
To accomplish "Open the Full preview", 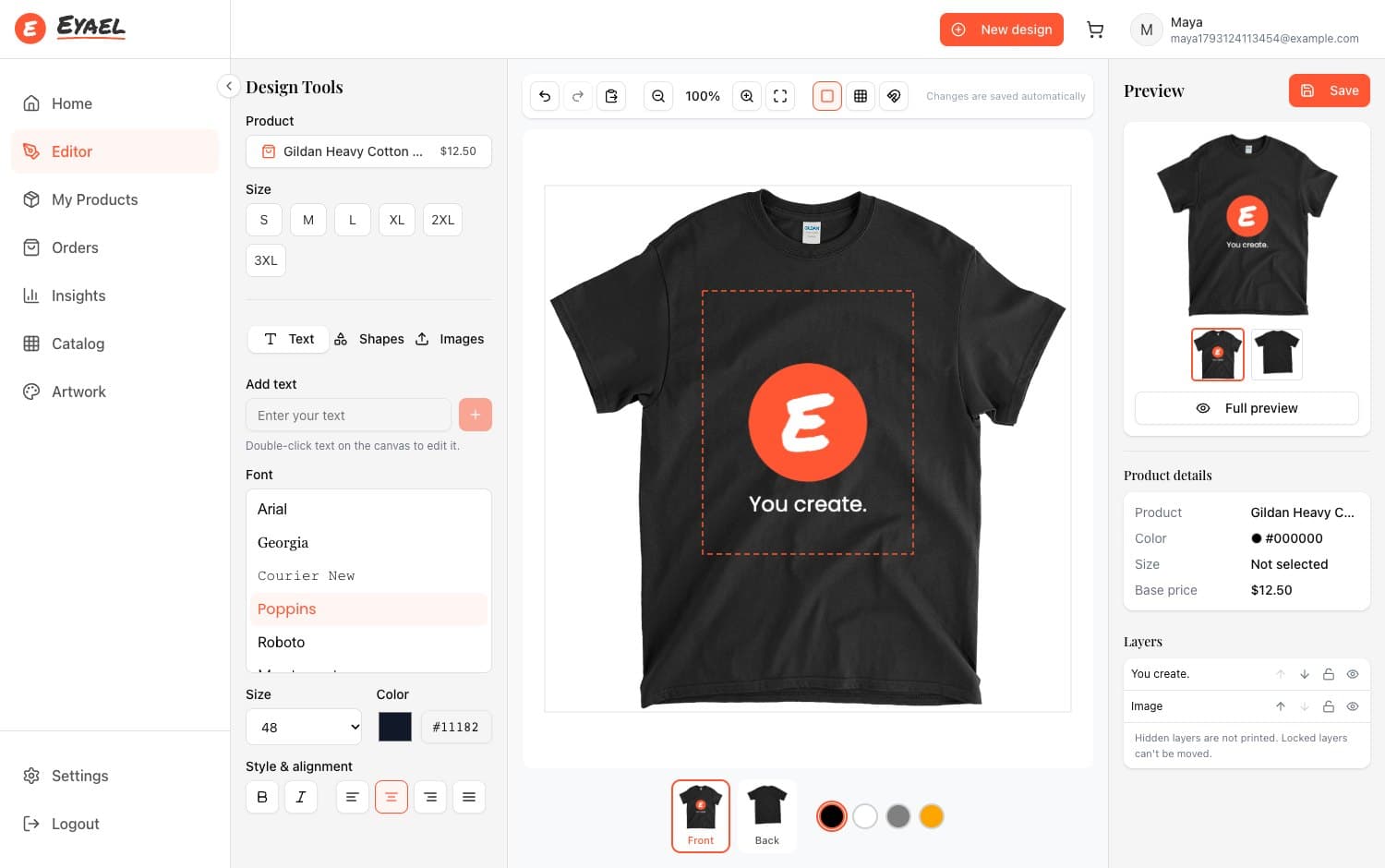I will (1246, 408).
